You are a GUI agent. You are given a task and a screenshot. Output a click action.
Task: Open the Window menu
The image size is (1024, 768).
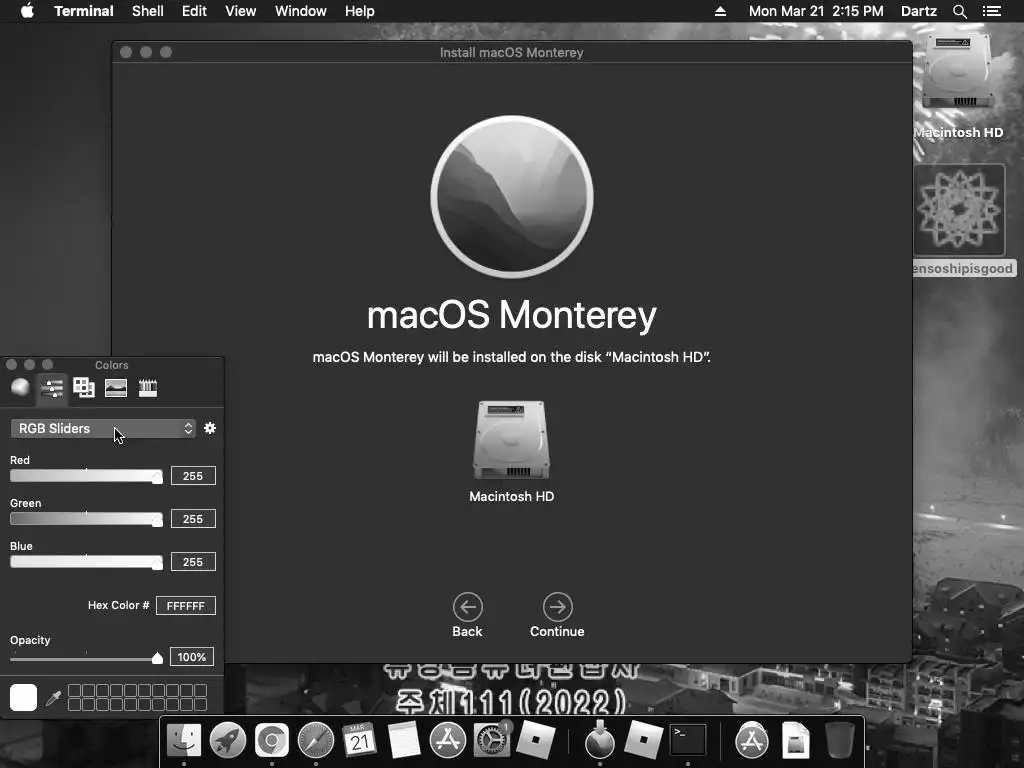[x=300, y=11]
